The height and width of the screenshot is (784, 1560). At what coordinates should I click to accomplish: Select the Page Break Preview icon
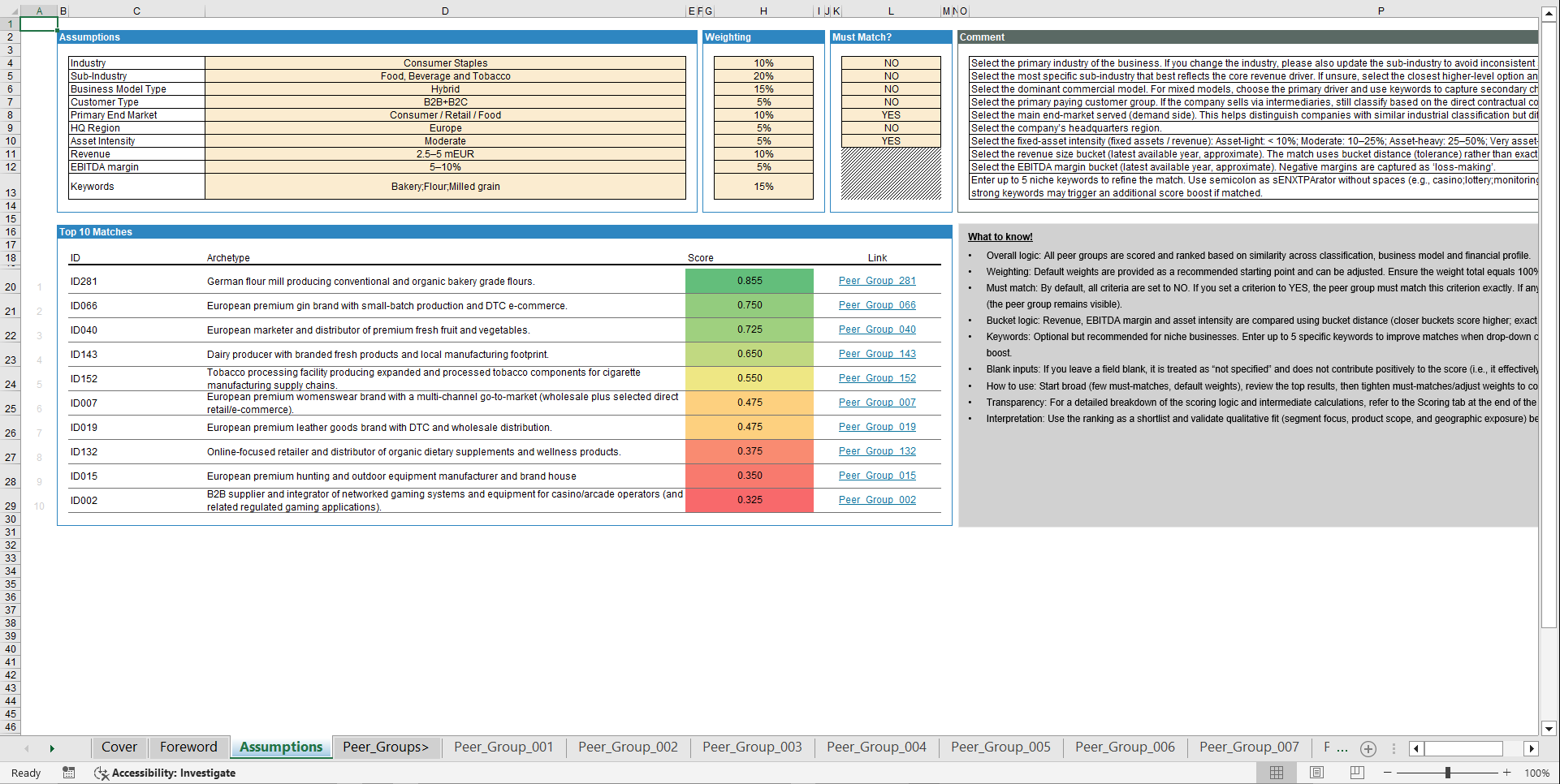[1355, 773]
